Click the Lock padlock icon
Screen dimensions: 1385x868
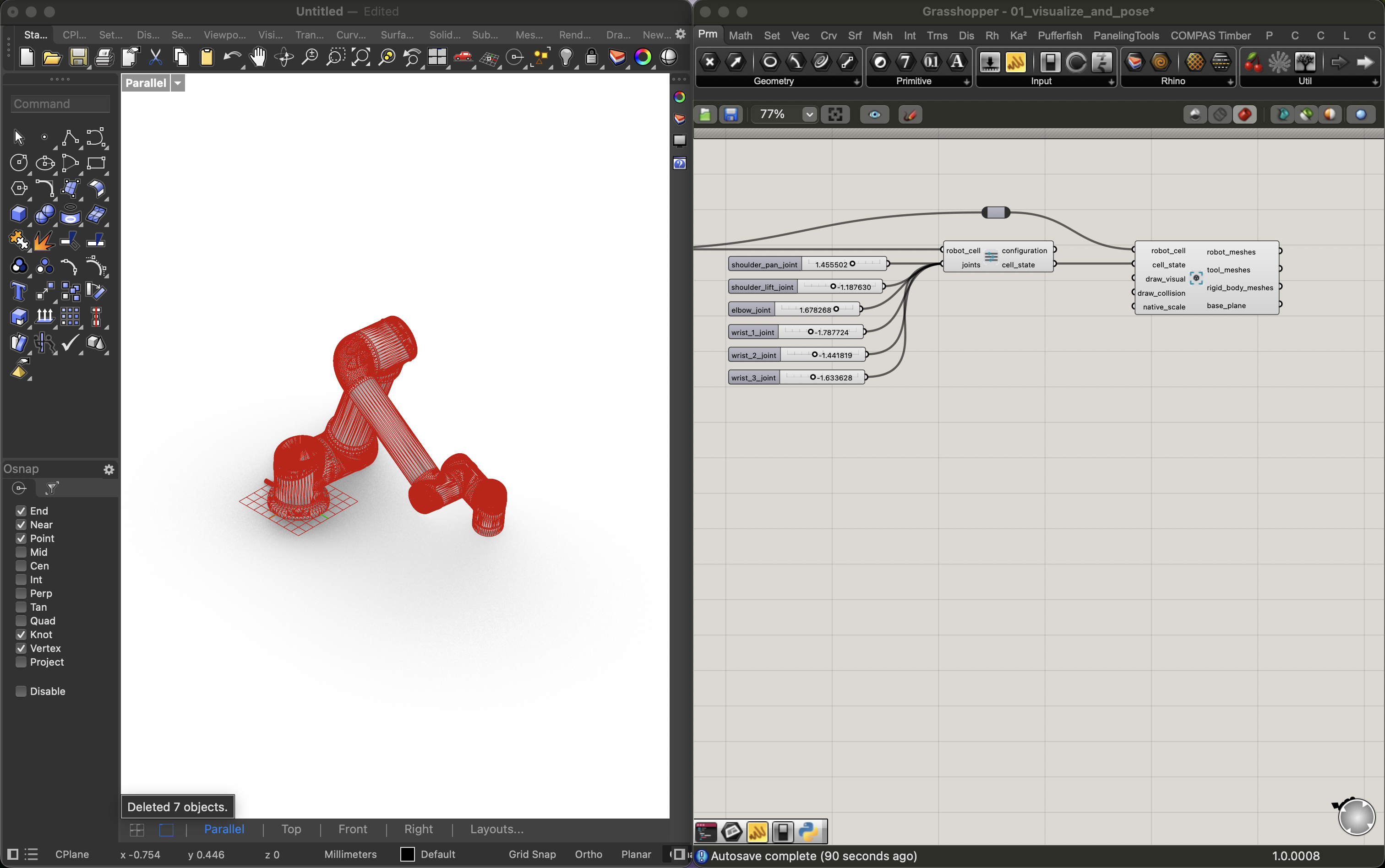click(x=591, y=57)
